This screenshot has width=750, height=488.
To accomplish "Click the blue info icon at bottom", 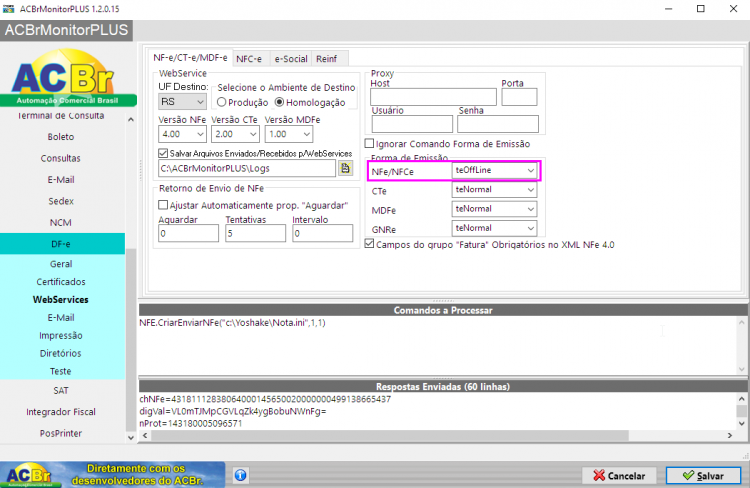I will 241,475.
